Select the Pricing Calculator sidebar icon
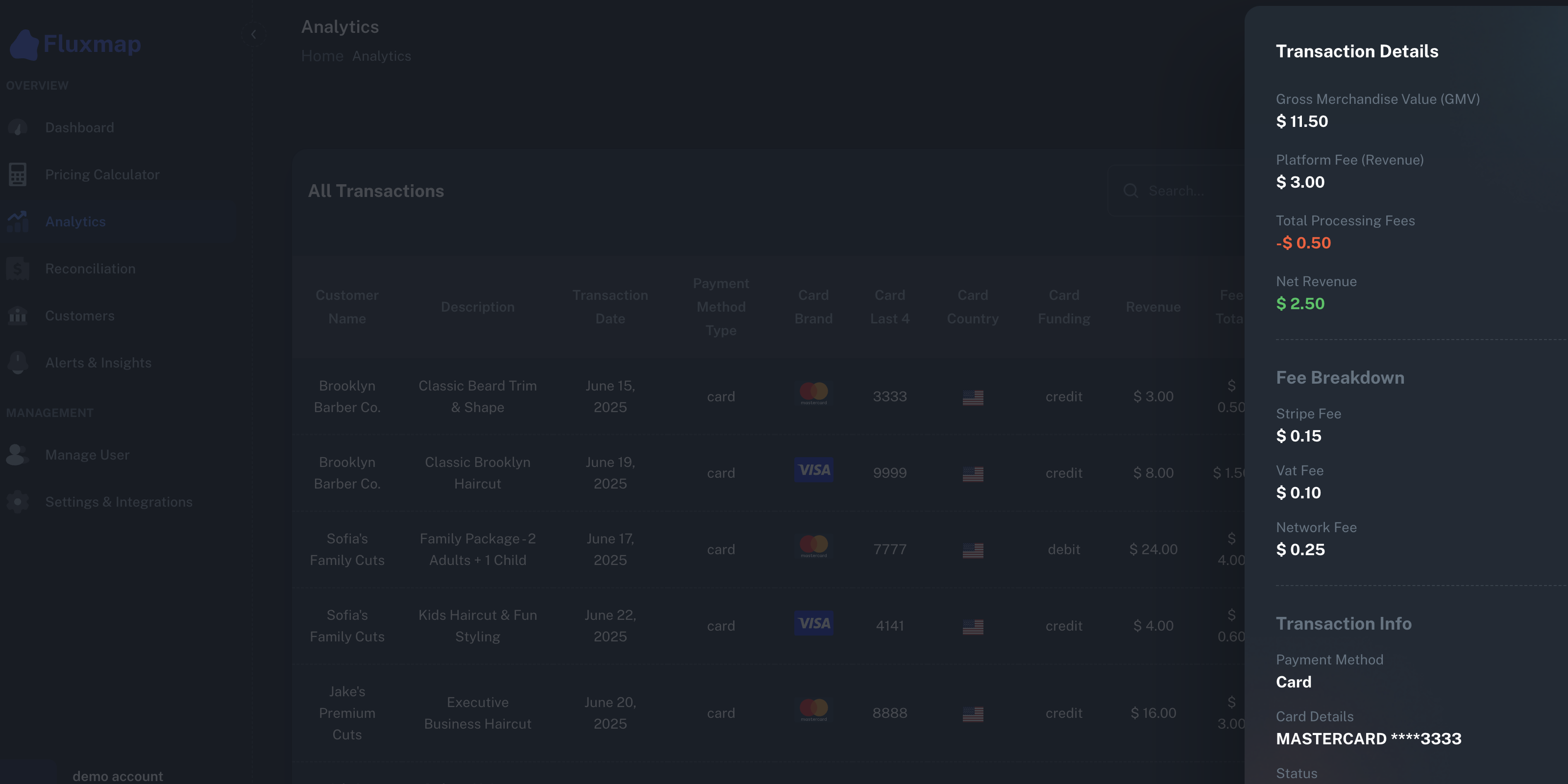1568x784 pixels. (18, 175)
